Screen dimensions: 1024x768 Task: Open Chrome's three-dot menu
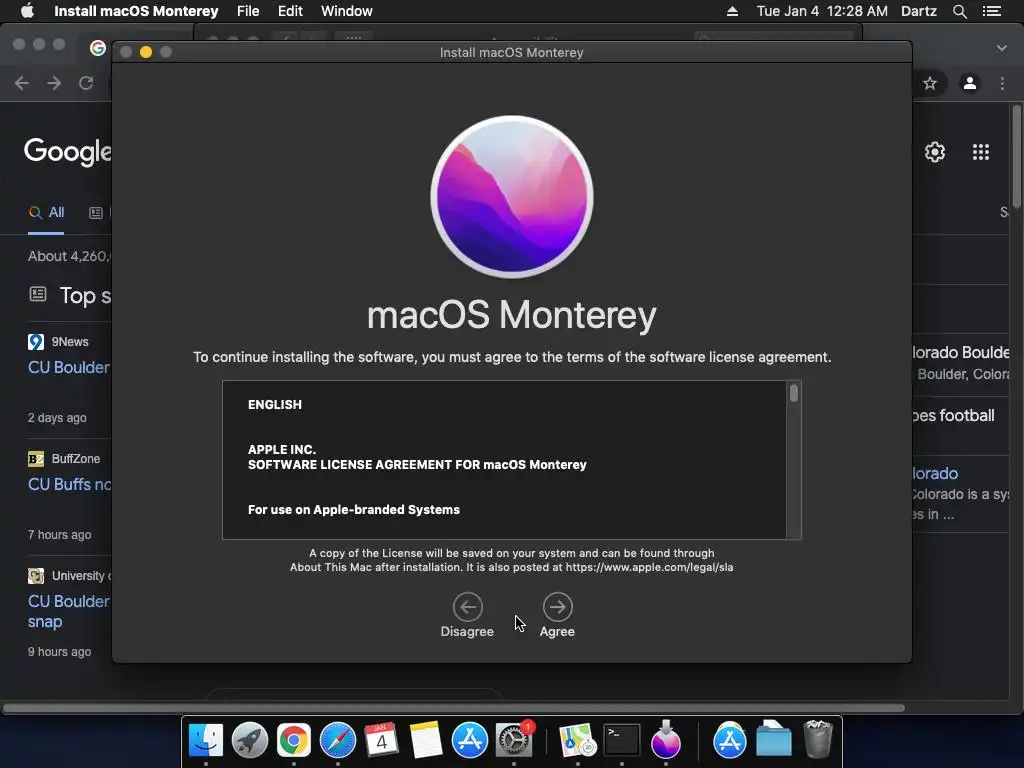click(x=1002, y=83)
